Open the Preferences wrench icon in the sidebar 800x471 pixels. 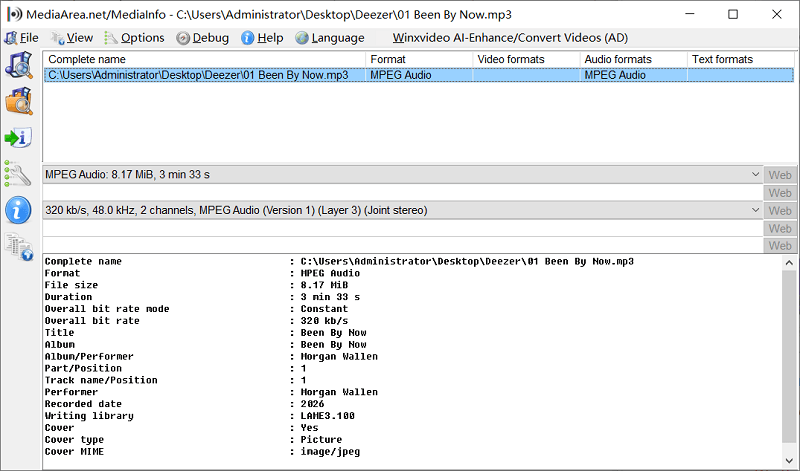(x=18, y=174)
